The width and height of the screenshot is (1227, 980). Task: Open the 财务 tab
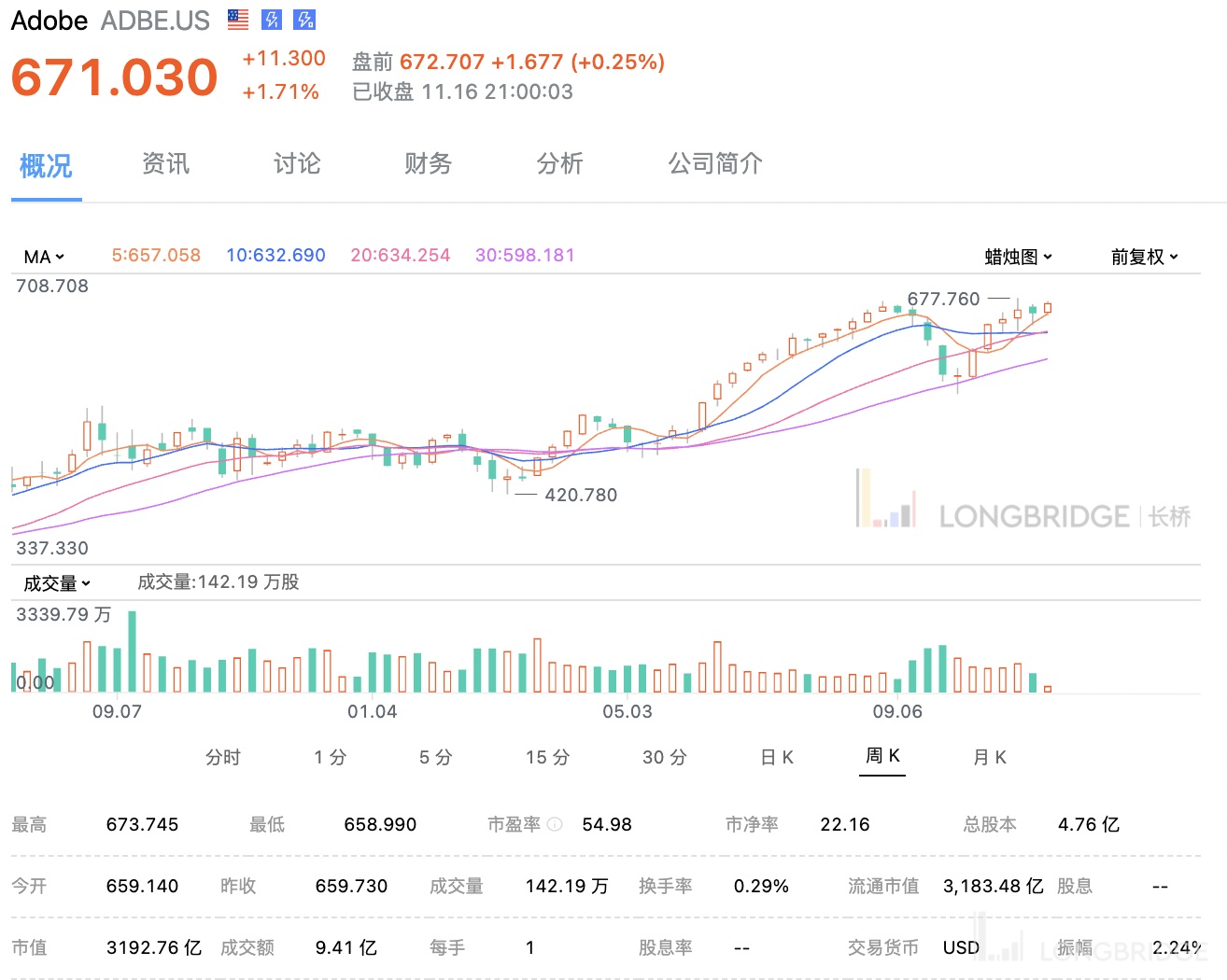(x=428, y=164)
